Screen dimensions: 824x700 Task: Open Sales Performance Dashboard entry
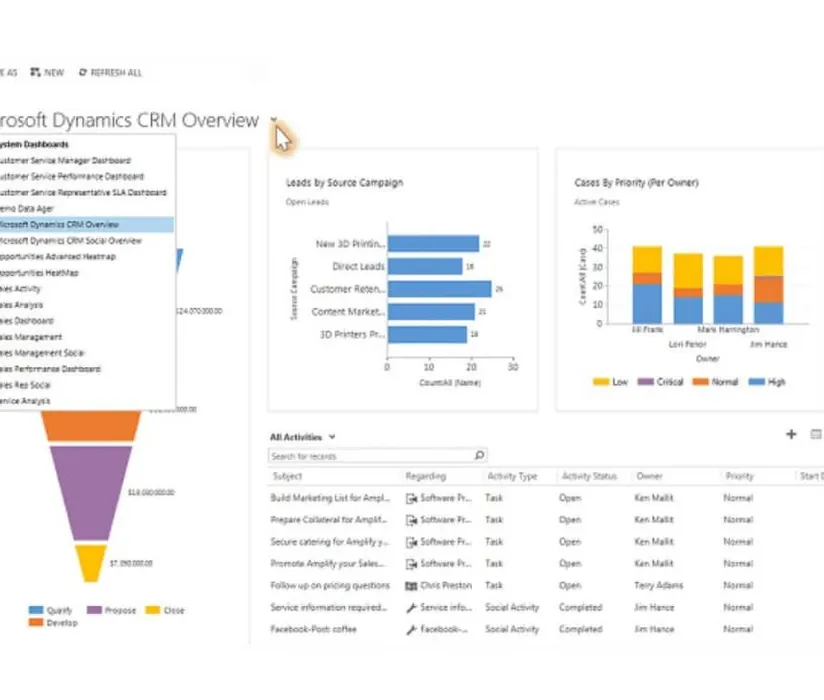(50, 369)
